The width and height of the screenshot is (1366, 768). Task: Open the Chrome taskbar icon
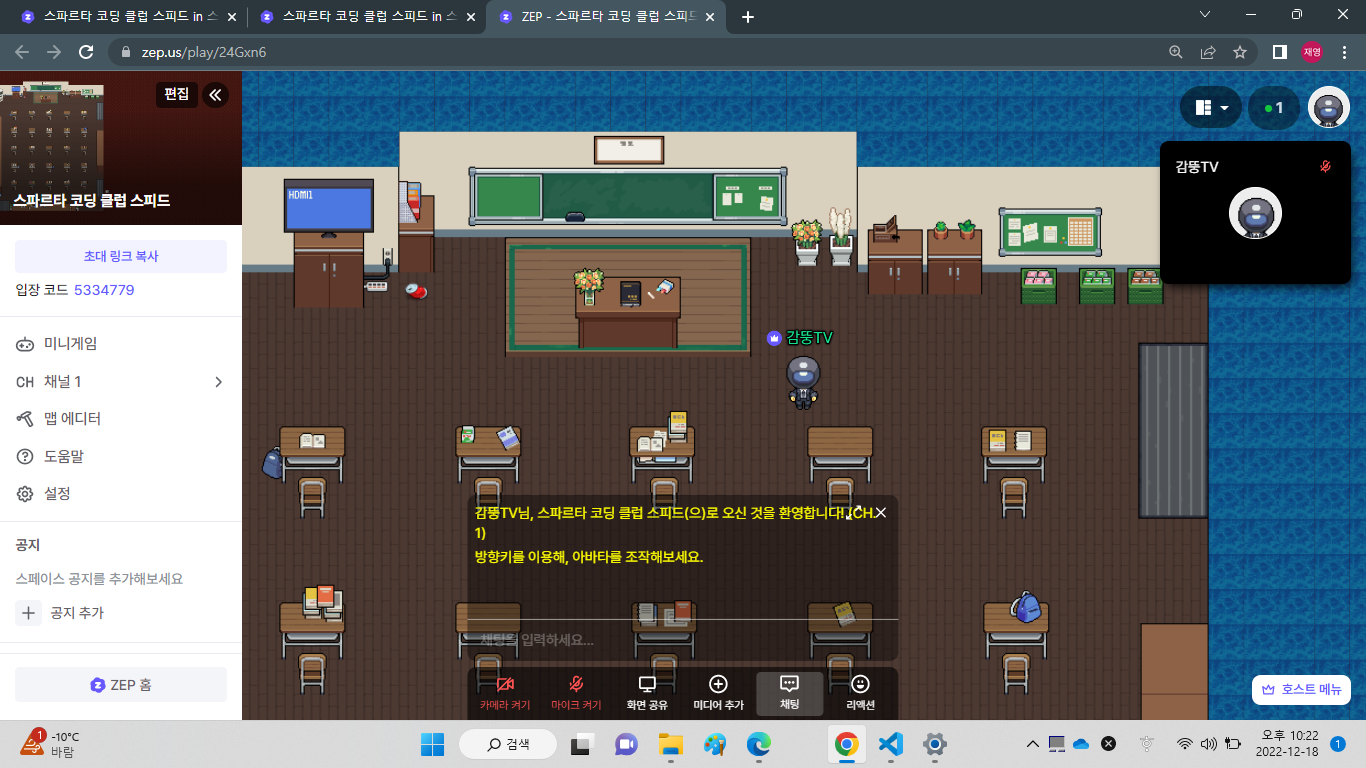[x=846, y=744]
